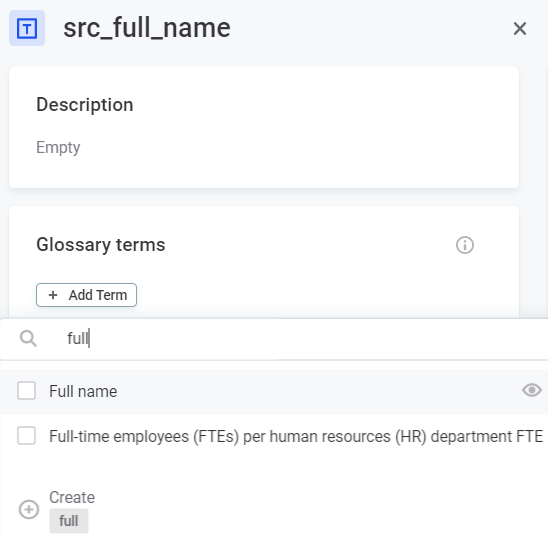The image size is (548, 542).
Task: Select Full-time employees per HR department term
Action: (x=296, y=436)
